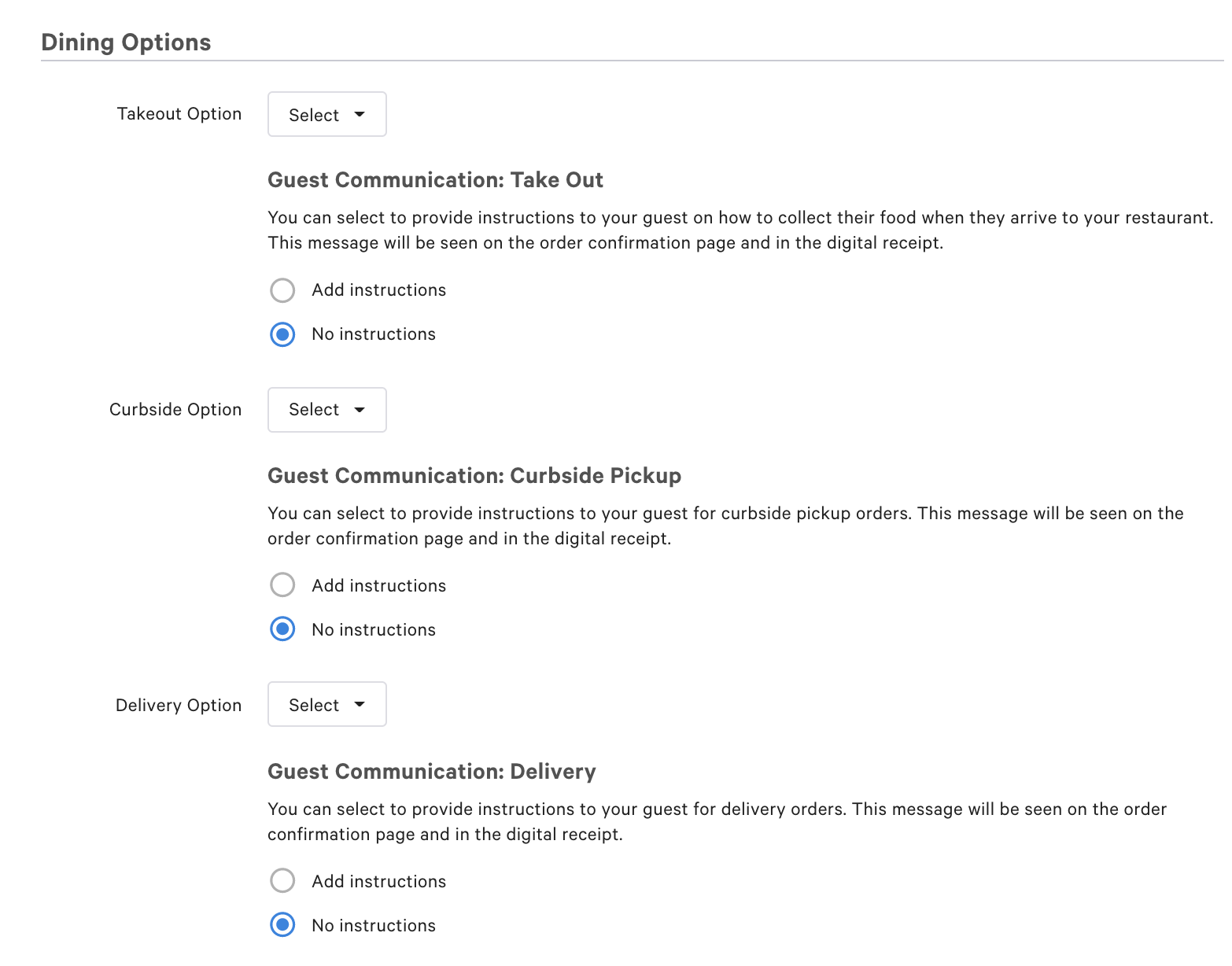Click the Takeout Option field label
Viewport: 1232px width, 966px height.
(x=179, y=113)
